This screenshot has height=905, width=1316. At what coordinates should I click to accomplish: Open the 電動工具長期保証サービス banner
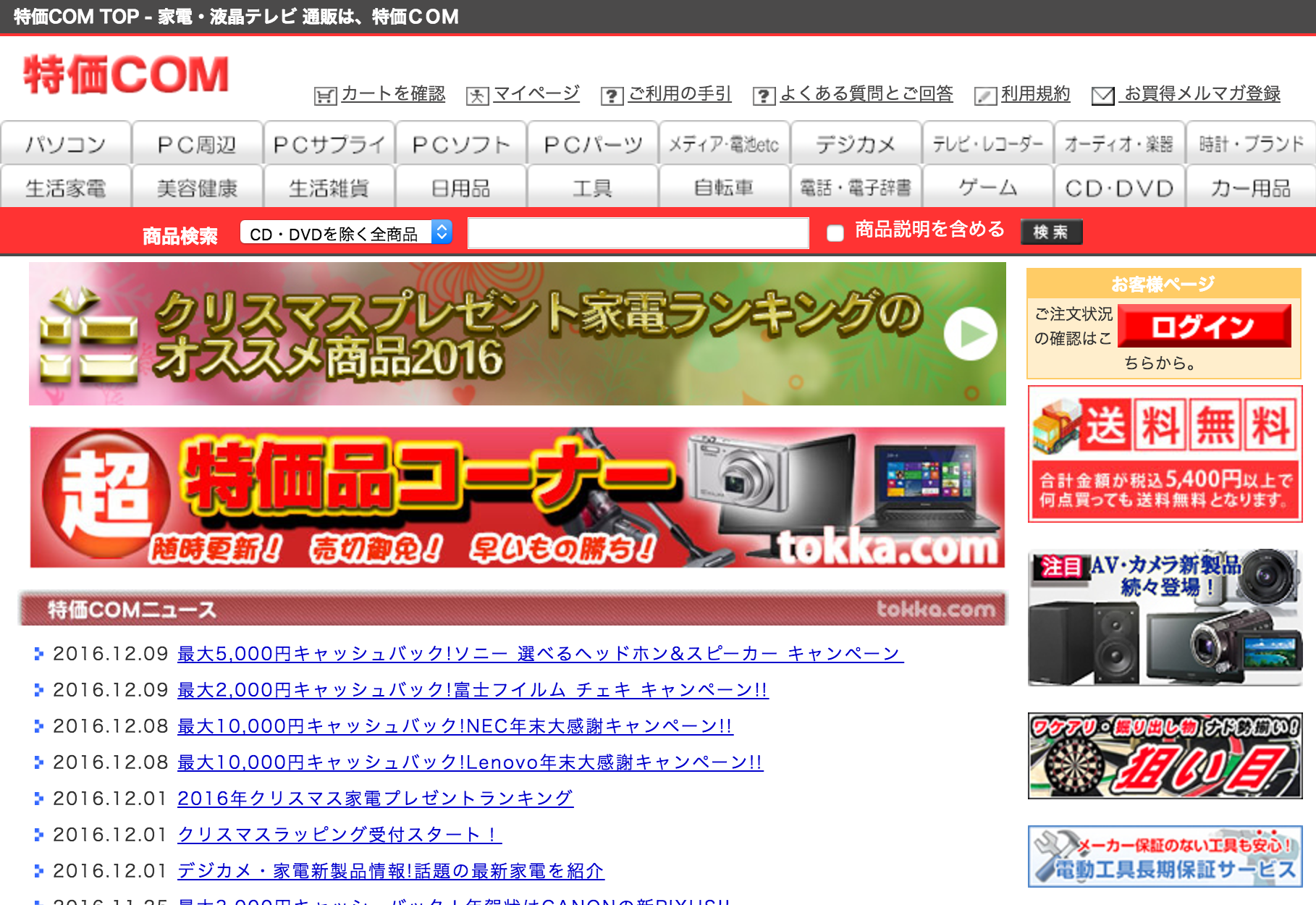(1165, 856)
